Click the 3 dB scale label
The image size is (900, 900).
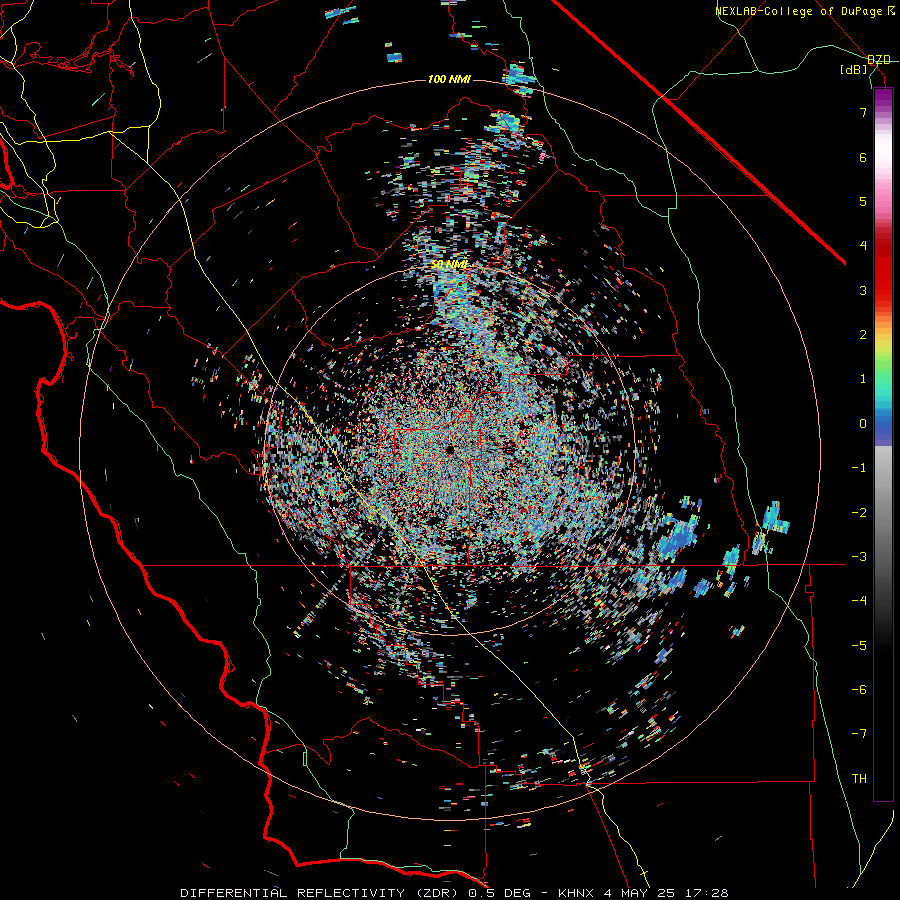[x=863, y=290]
